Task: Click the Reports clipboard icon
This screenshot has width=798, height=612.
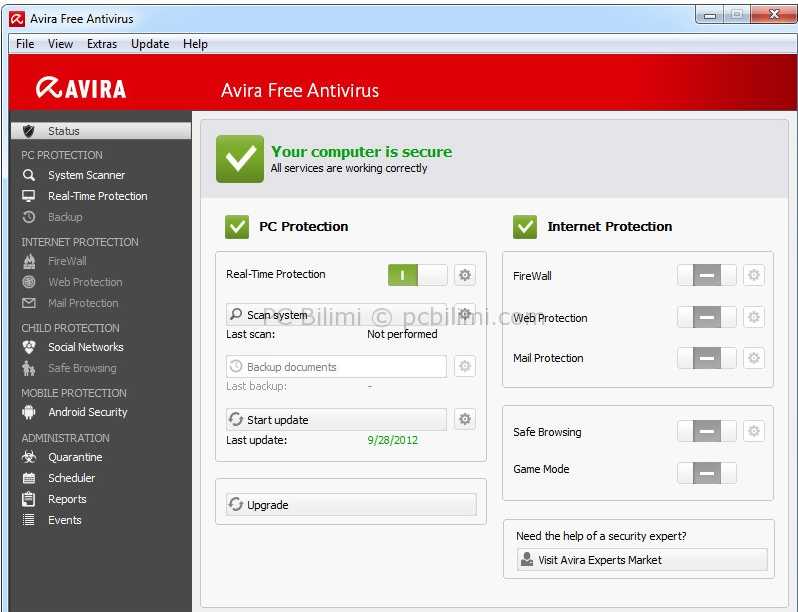Action: (x=29, y=499)
